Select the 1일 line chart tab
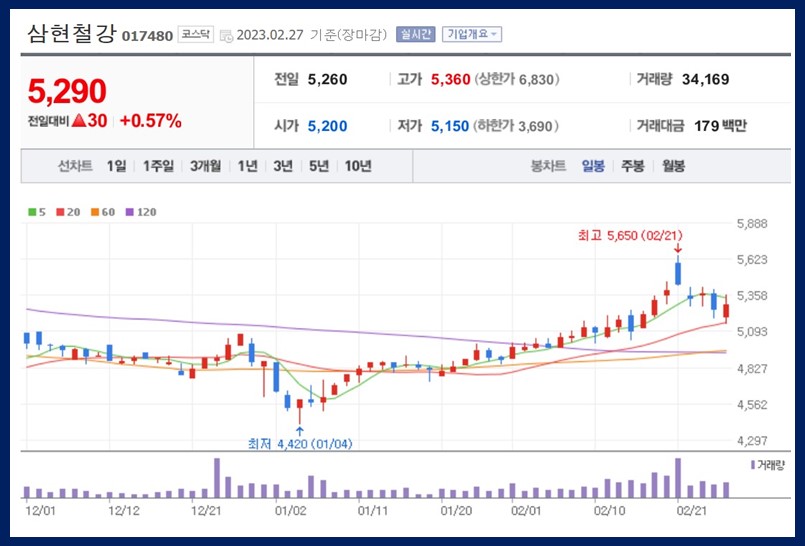805x546 pixels. pos(117,166)
